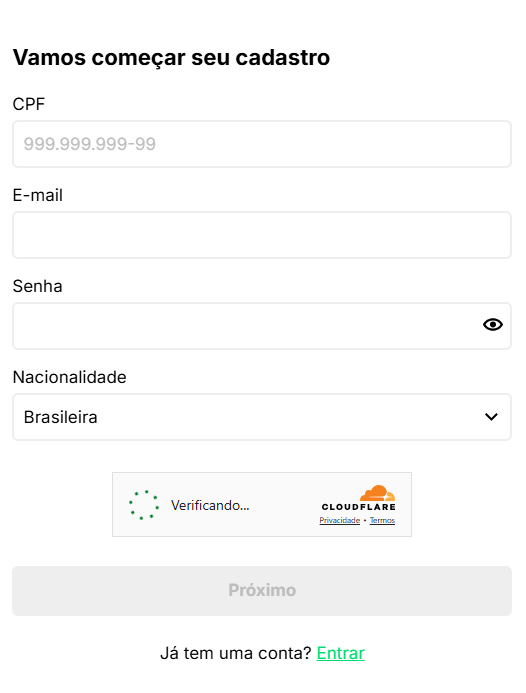Click the Nacionalidade label
The image size is (526, 693).
(69, 377)
